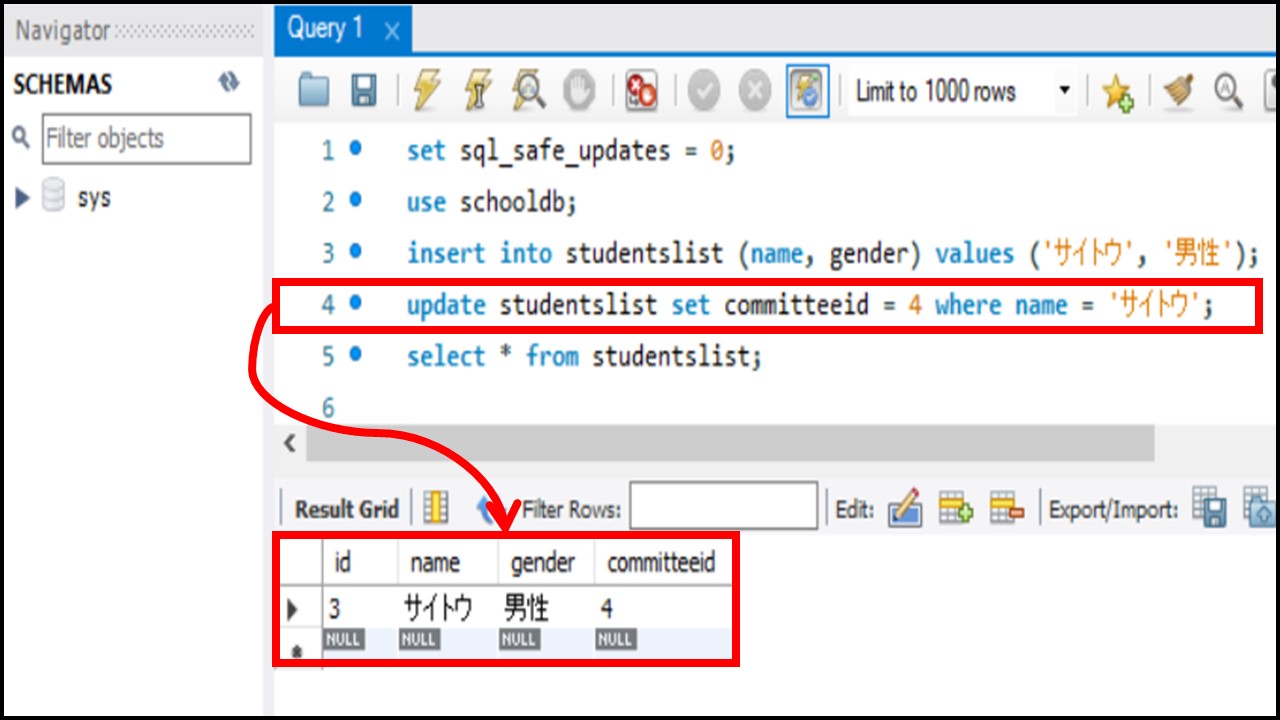Delete selected rows icon
This screenshot has width=1280, height=720.
[x=1007, y=508]
